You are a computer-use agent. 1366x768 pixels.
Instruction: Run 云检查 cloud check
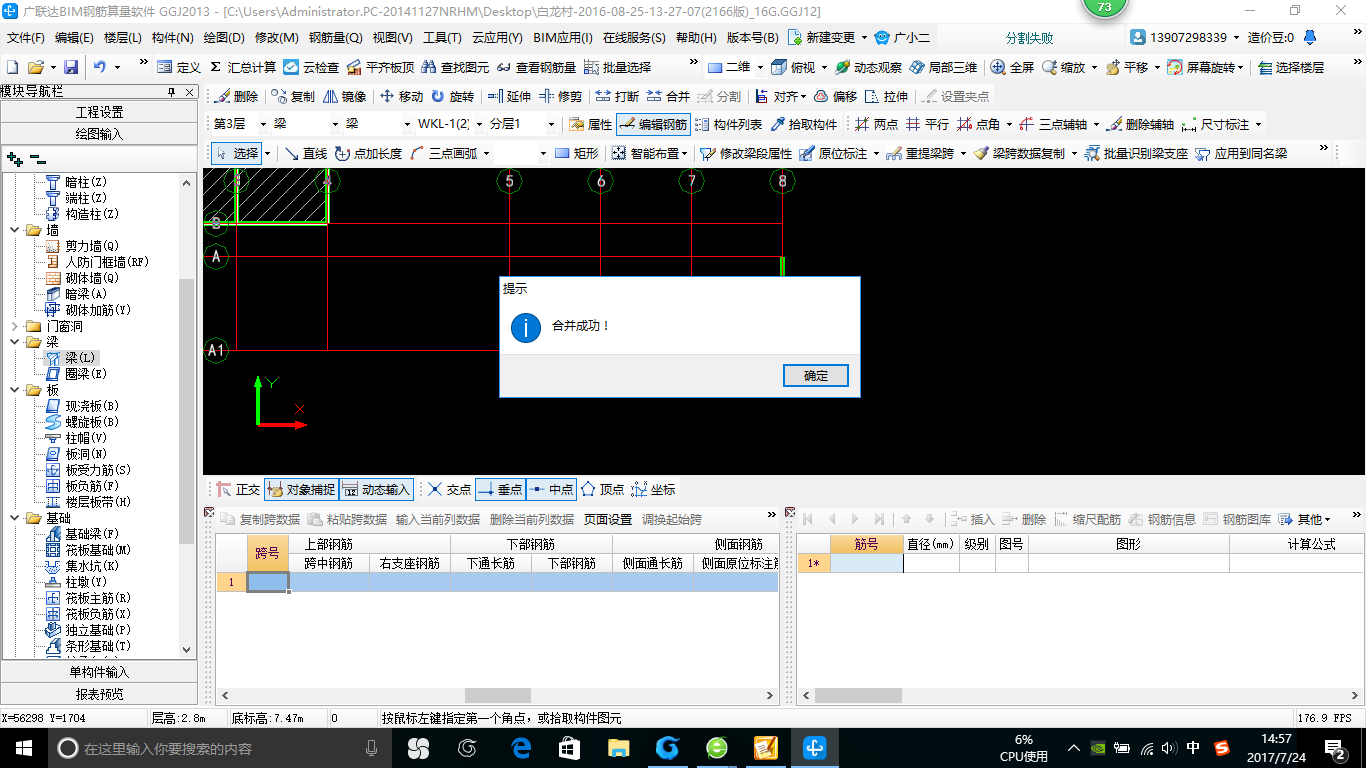point(311,67)
